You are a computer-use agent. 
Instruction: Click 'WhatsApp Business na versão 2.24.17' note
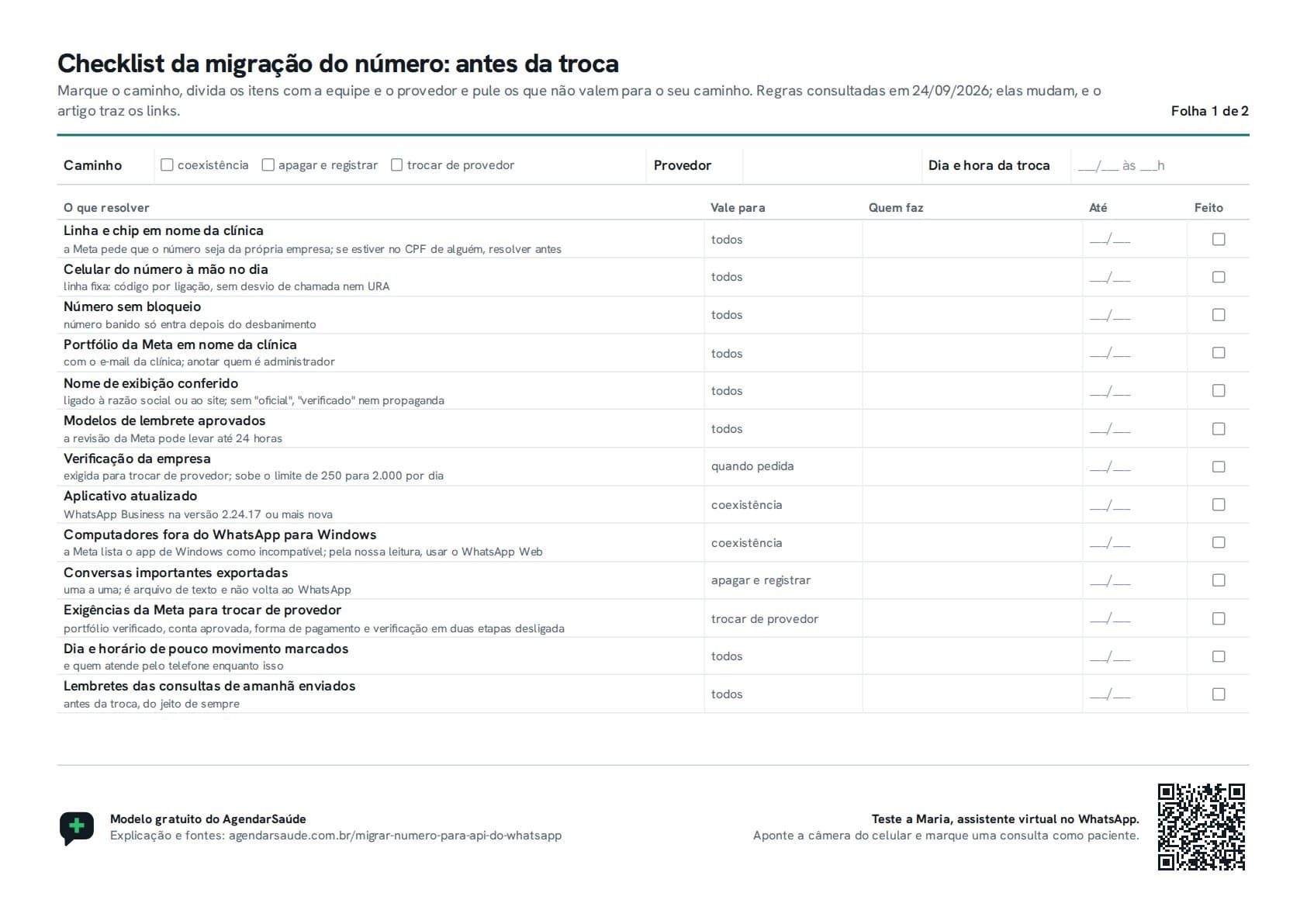pyautogui.click(x=198, y=514)
